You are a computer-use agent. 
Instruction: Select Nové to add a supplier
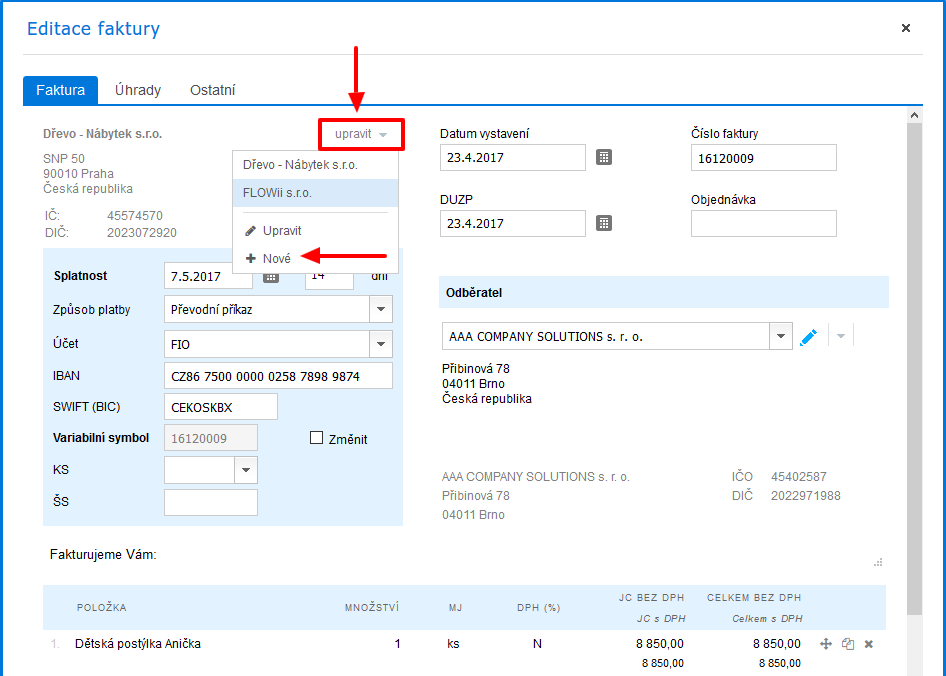tap(315, 258)
